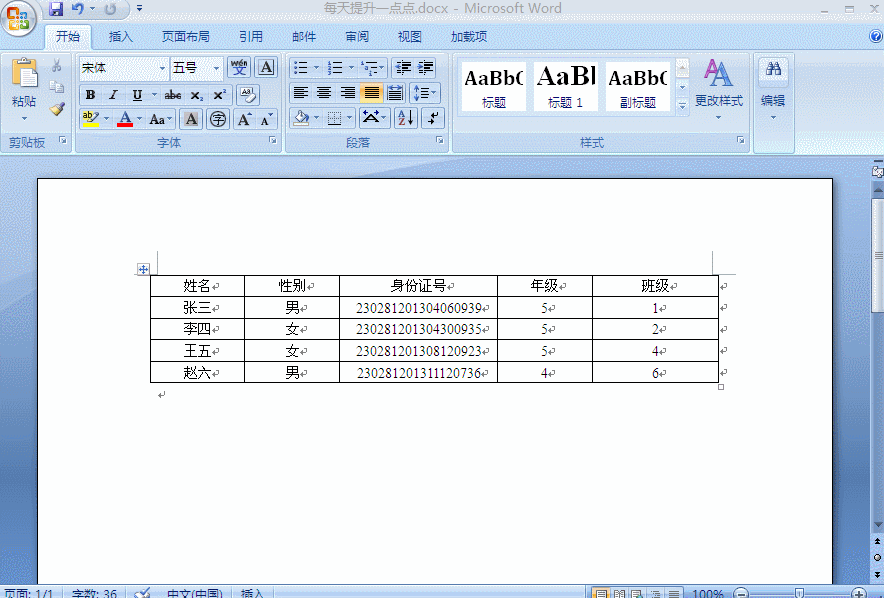Click the 编辑 binoculars icon

[774, 69]
